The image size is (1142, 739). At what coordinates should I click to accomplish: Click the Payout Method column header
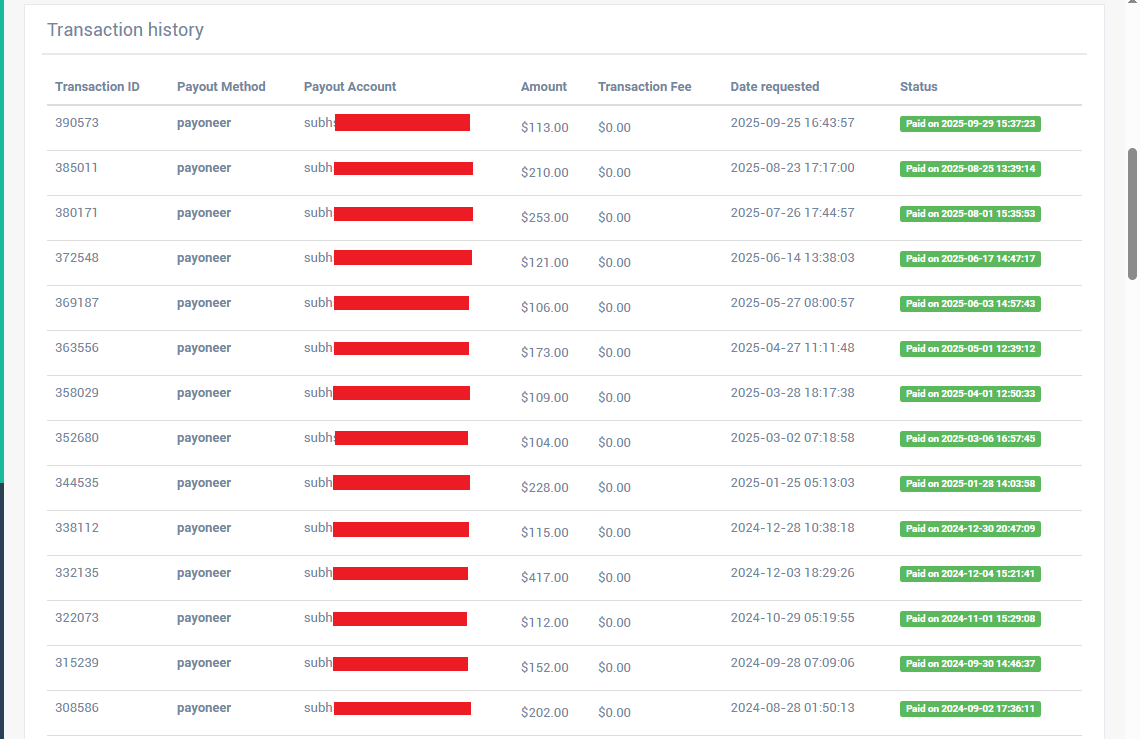221,87
